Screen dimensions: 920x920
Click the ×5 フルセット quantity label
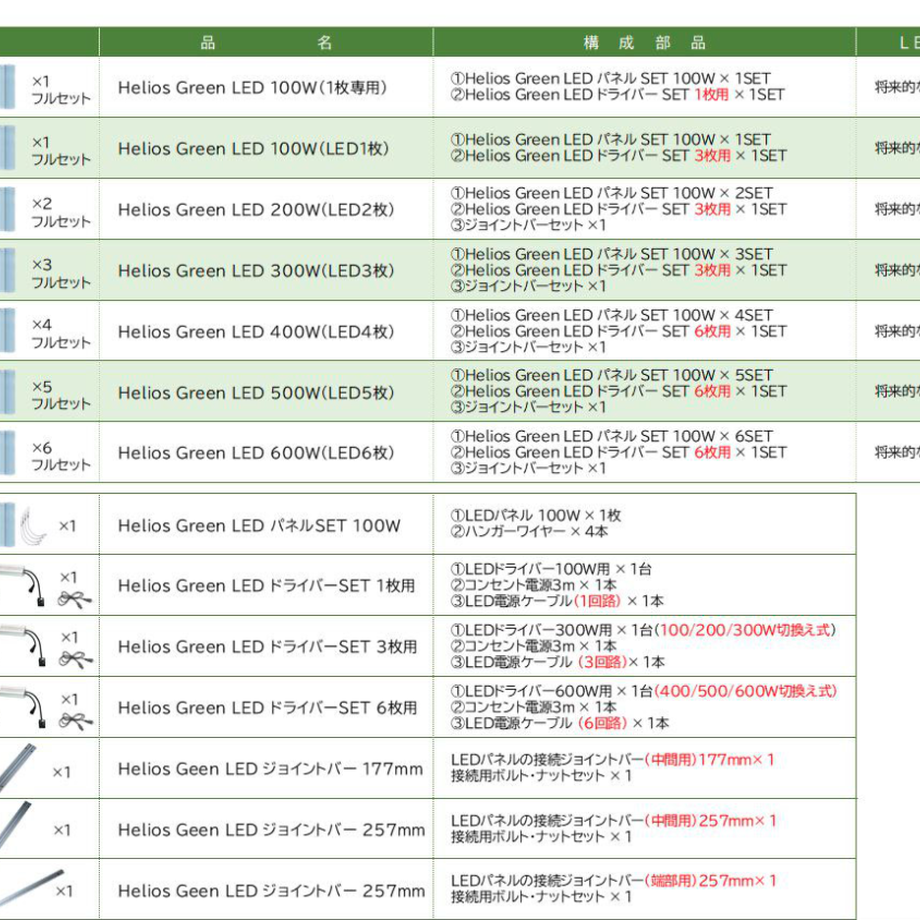[61, 395]
